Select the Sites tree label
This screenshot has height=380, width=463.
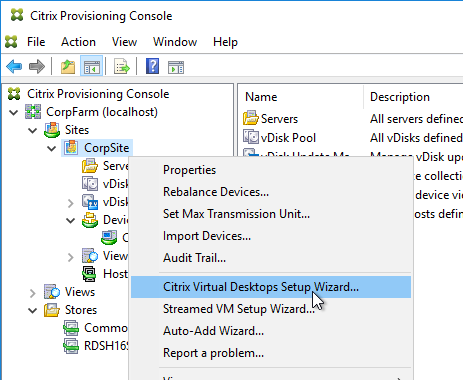click(77, 130)
